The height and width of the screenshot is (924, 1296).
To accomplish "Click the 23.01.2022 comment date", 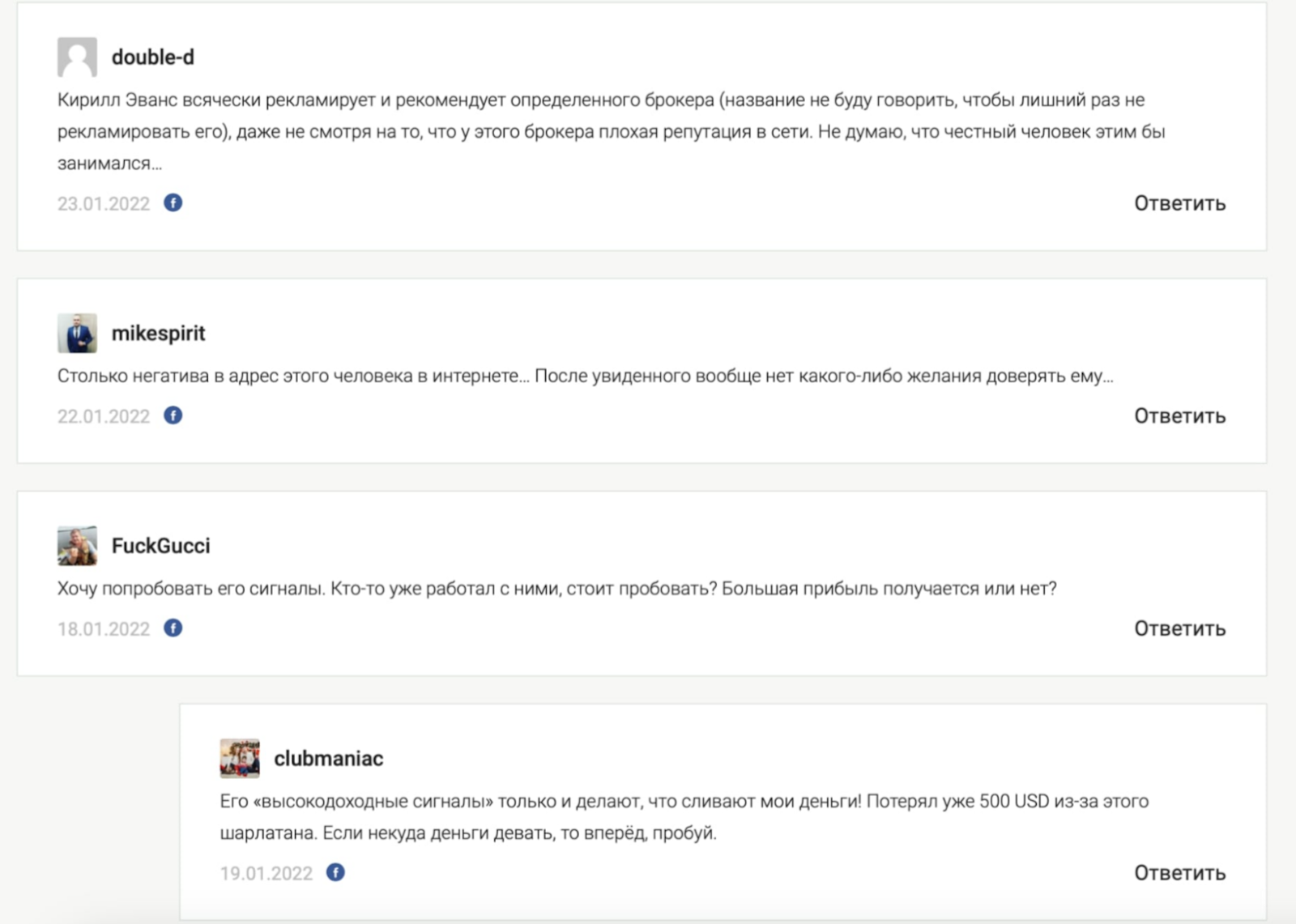I will coord(104,204).
